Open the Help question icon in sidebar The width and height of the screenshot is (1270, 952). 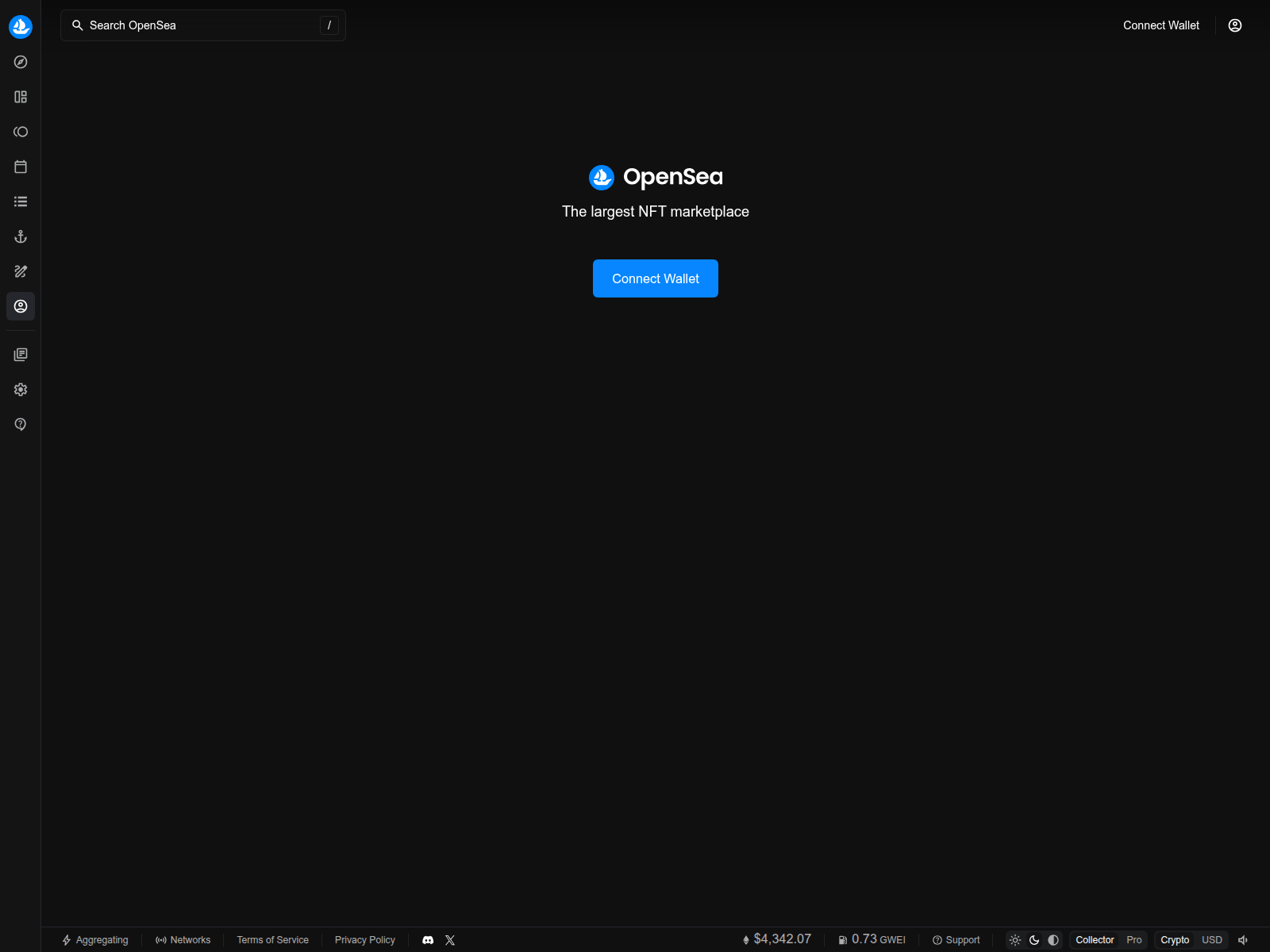click(x=21, y=424)
